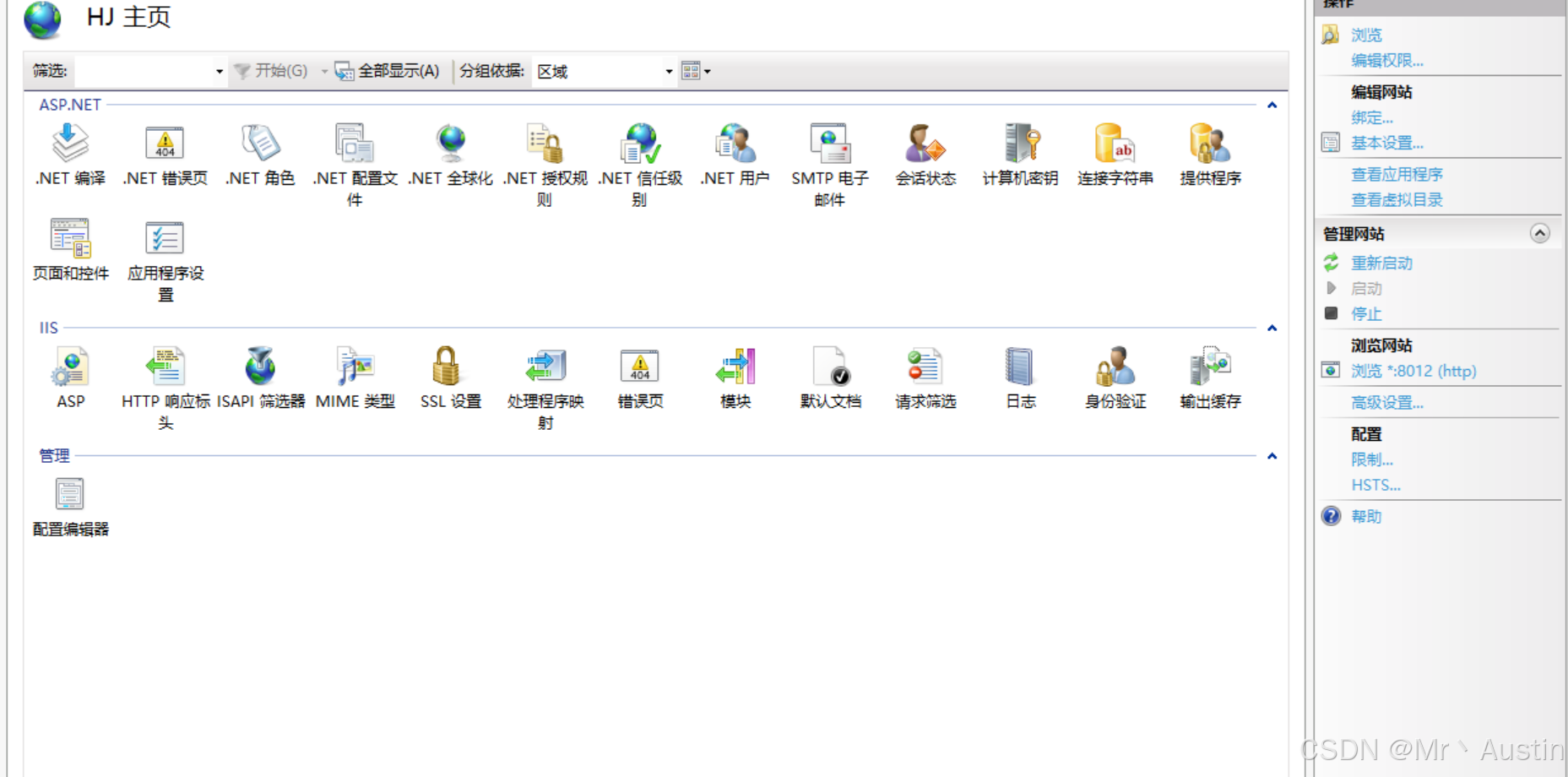The height and width of the screenshot is (777, 1568).
Task: Open the SSL 设置 feature icon
Action: point(447,367)
